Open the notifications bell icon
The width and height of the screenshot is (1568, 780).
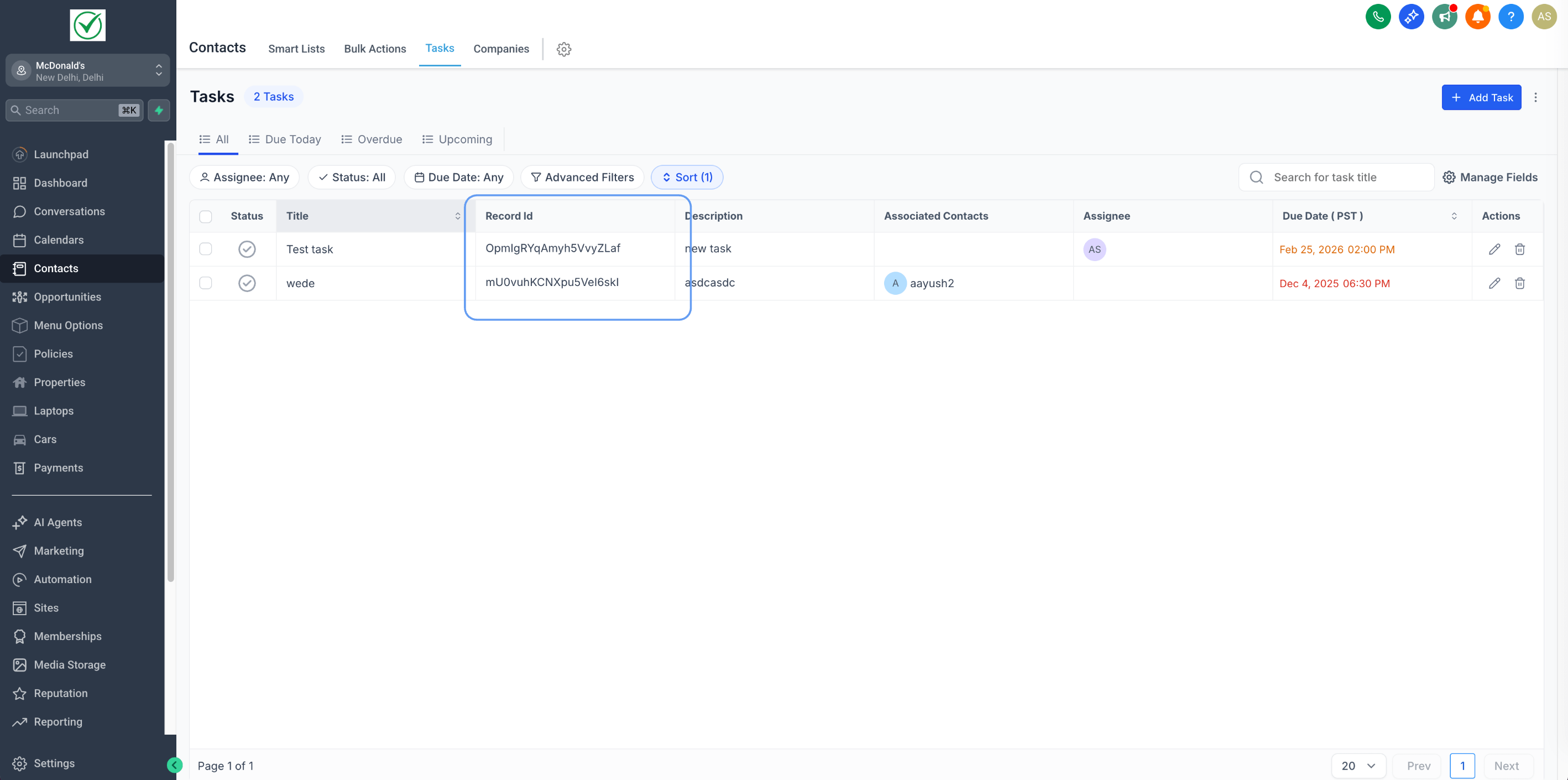[x=1477, y=17]
